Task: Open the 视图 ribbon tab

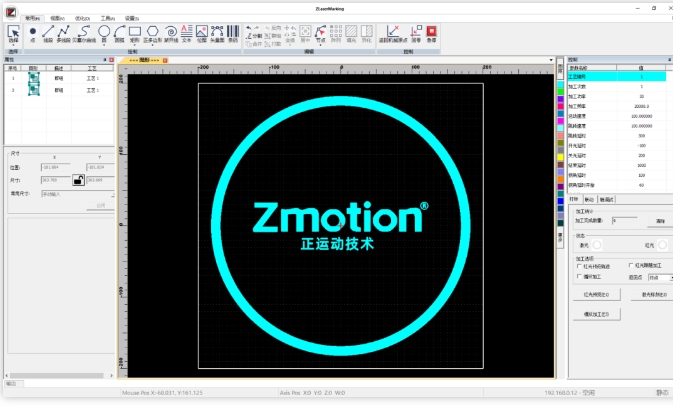Action: 58,19
